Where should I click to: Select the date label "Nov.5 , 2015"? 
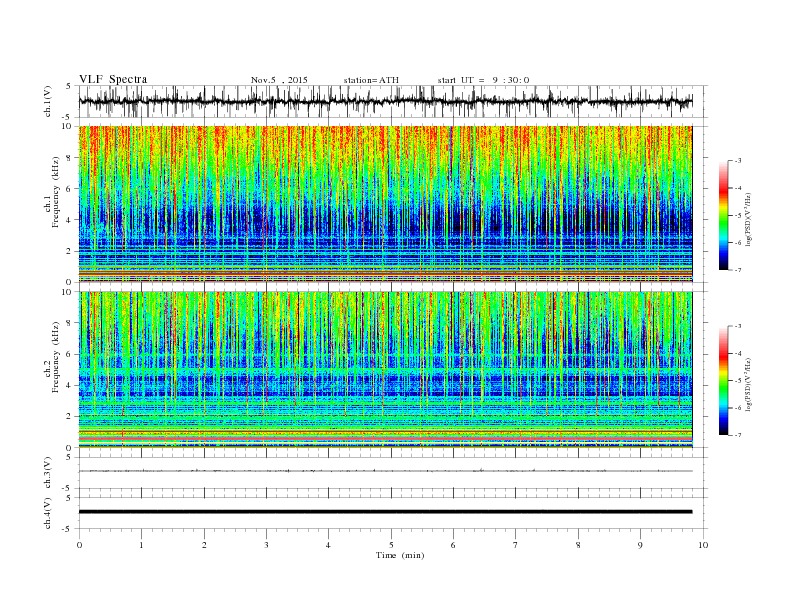[x=279, y=80]
